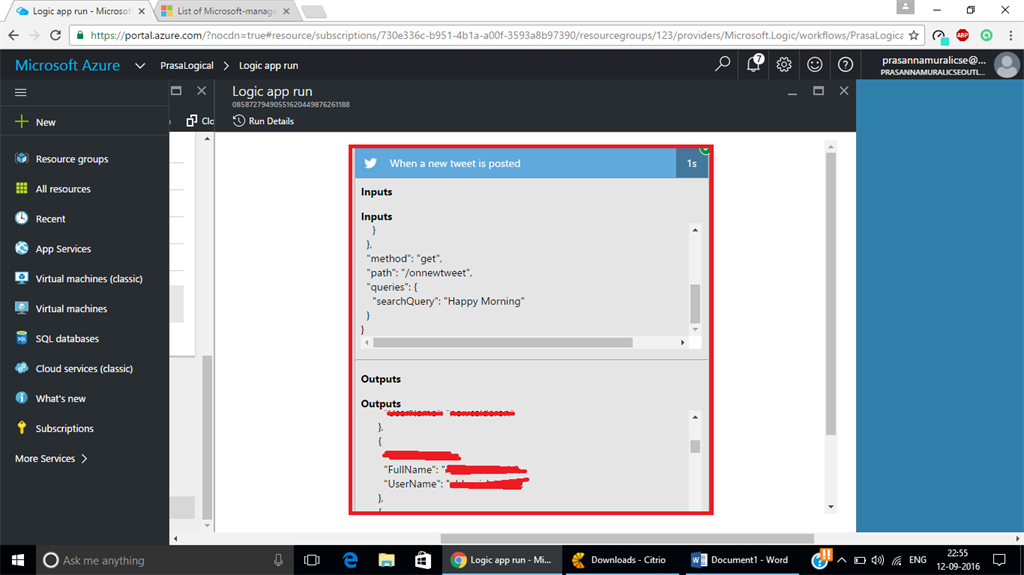
Task: Switch to Downloads - Citrio taskbar item
Action: [620, 560]
